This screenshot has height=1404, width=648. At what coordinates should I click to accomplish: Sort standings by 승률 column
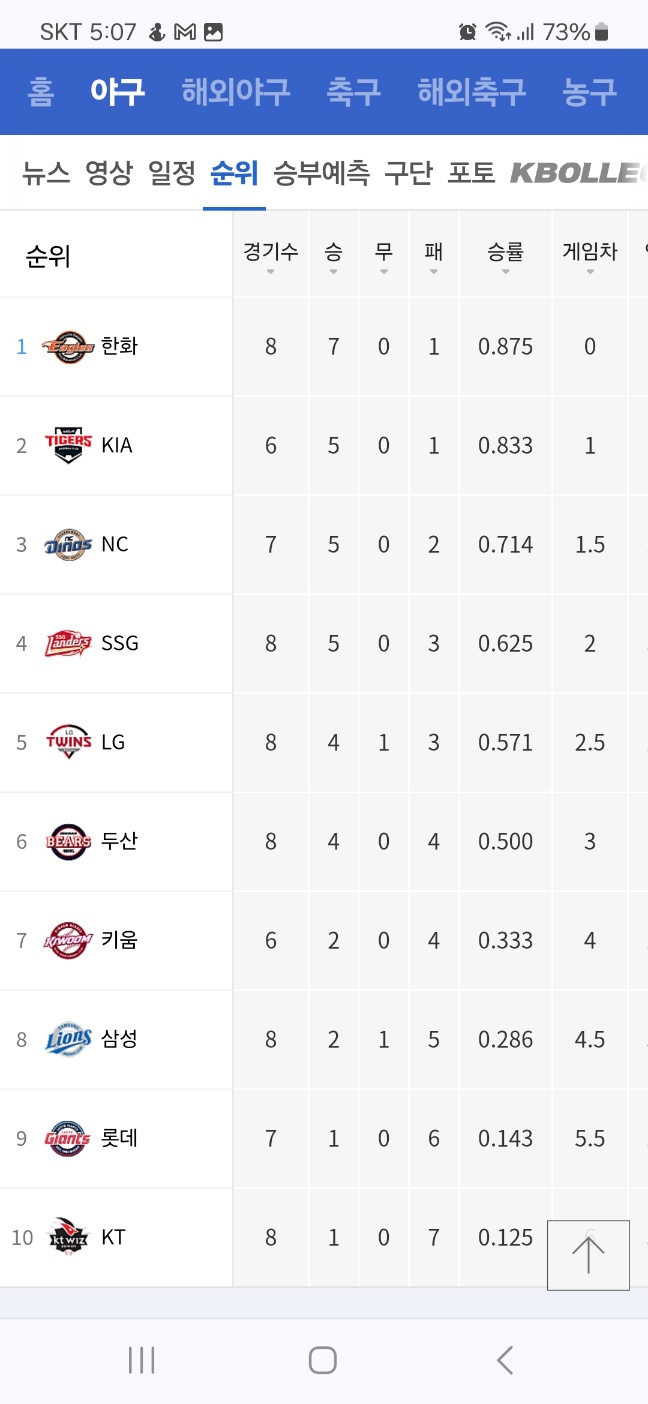click(x=505, y=255)
